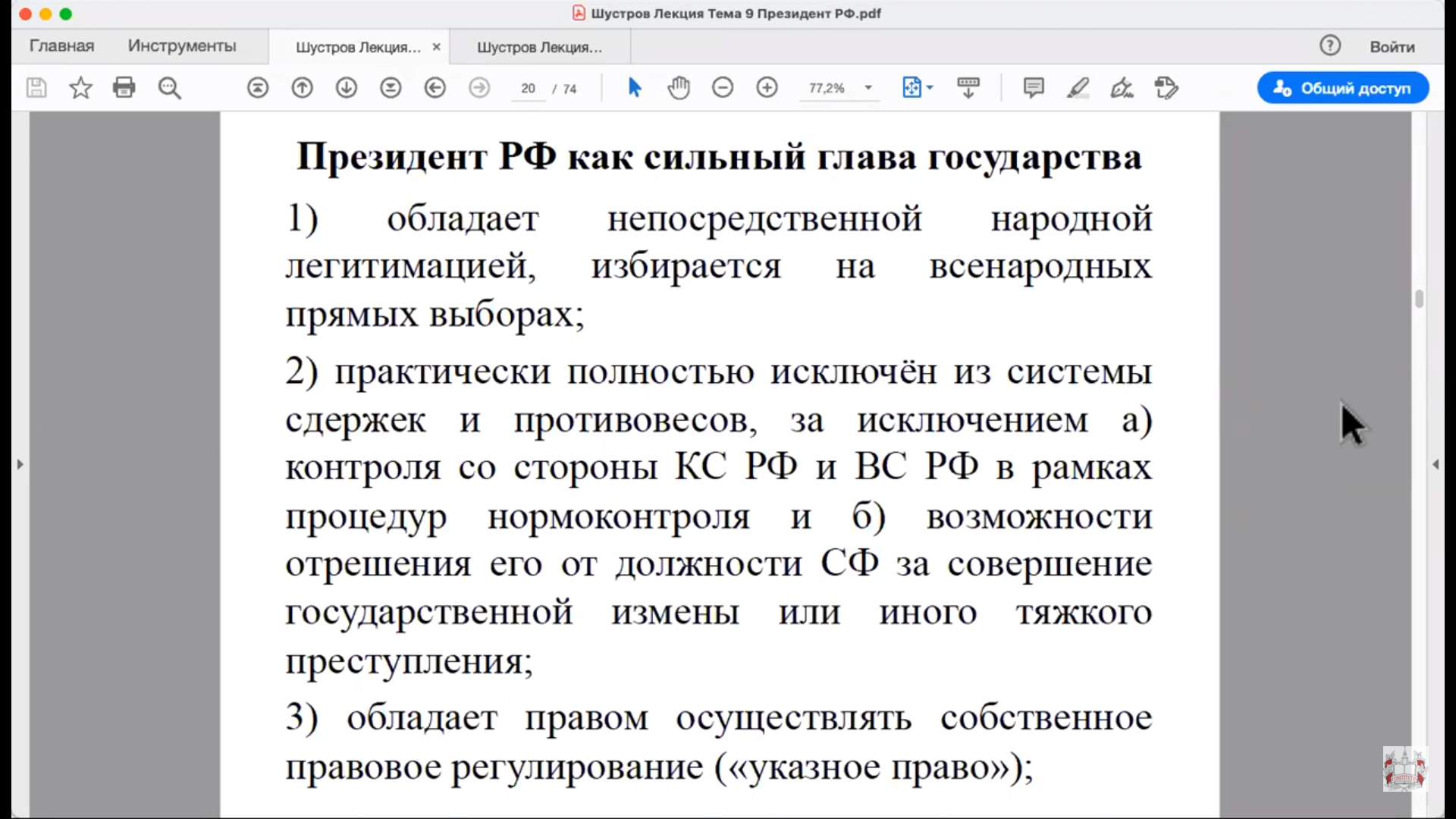This screenshot has height=819, width=1456.
Task: Go to the first page of the document
Action: 258,88
